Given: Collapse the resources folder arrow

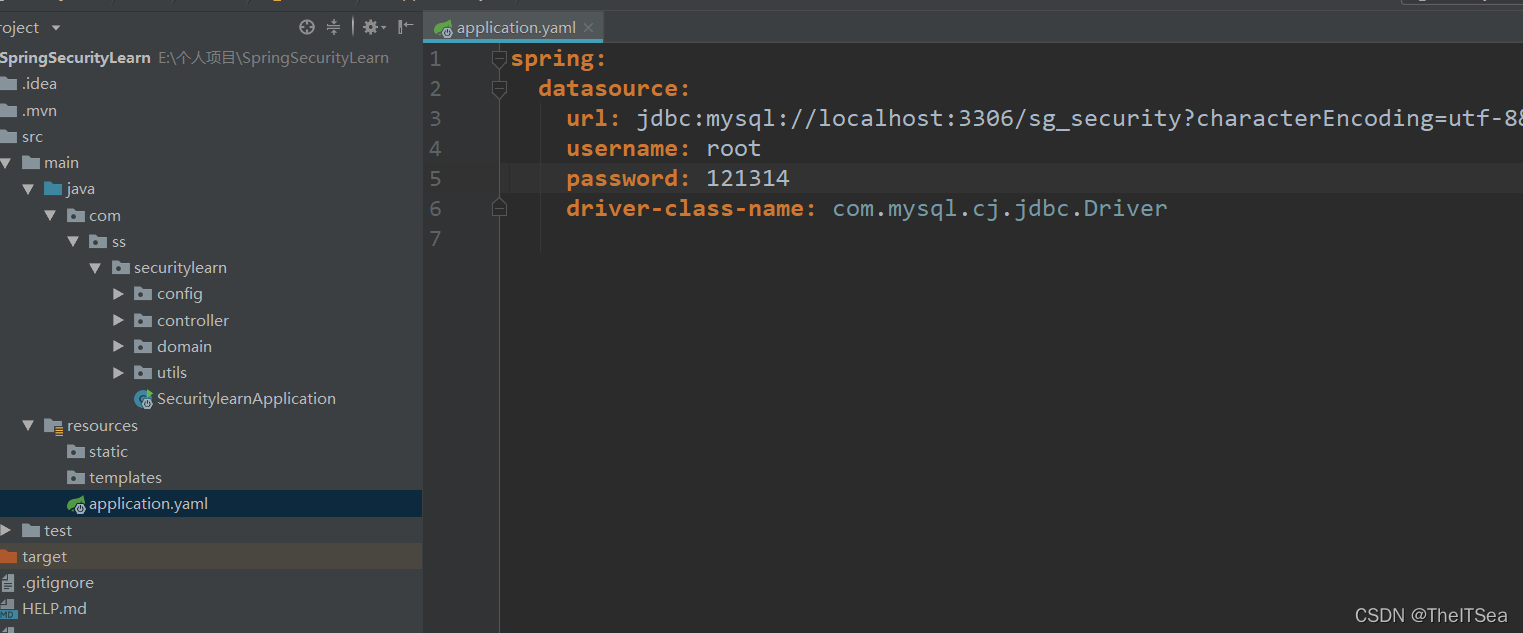Looking at the screenshot, I should (28, 425).
